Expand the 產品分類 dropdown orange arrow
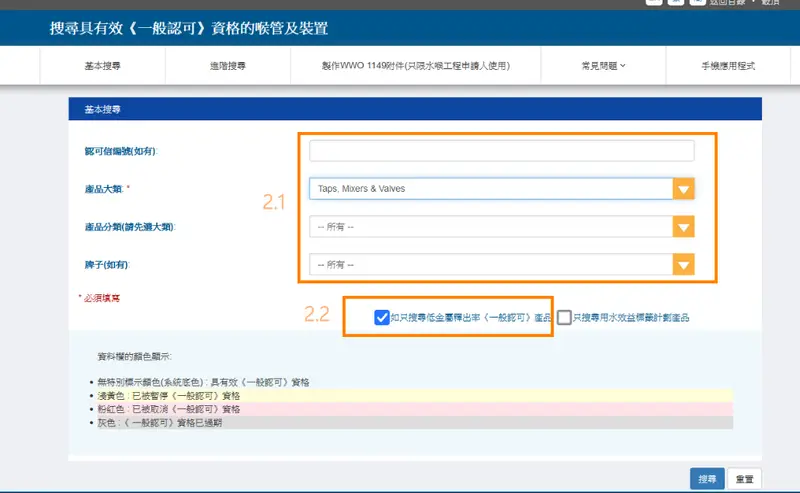The image size is (800, 493). [683, 227]
